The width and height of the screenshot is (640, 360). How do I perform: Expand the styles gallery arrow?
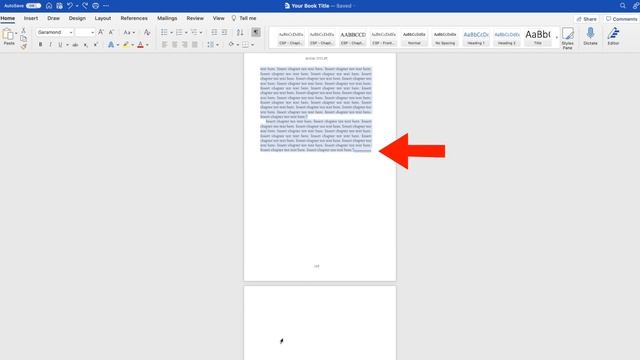click(556, 38)
